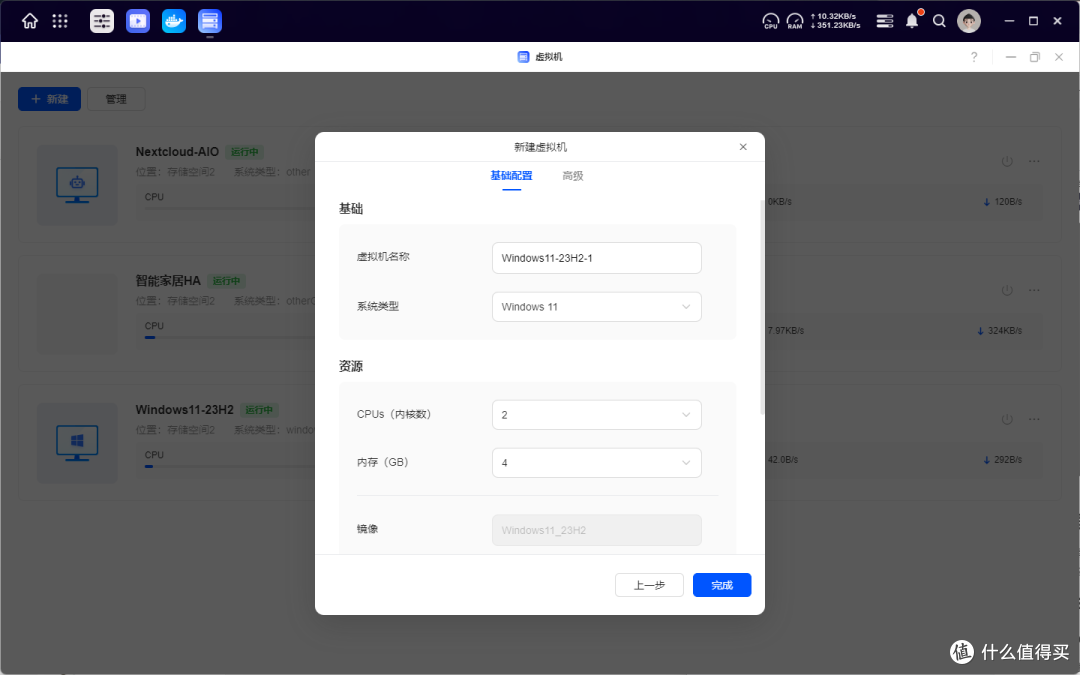
Task: Switch to the 基础配置 tab
Action: click(x=511, y=176)
